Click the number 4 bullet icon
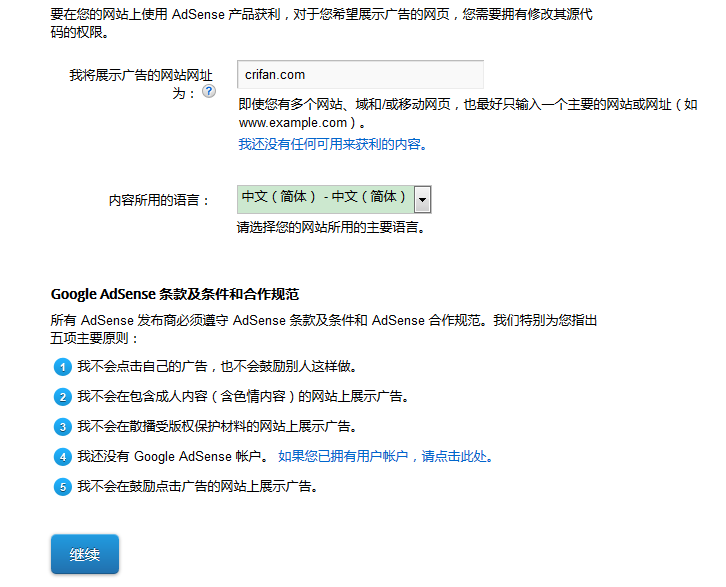Viewport: 726px width, 587px height. point(63,457)
